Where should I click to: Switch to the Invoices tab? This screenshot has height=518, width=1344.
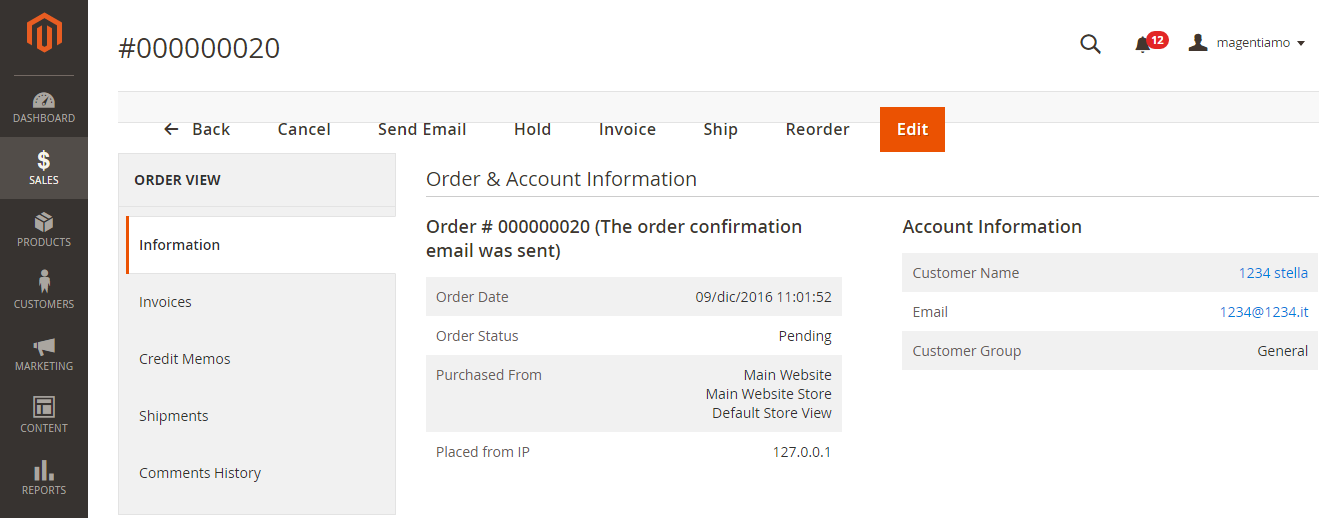(x=165, y=302)
